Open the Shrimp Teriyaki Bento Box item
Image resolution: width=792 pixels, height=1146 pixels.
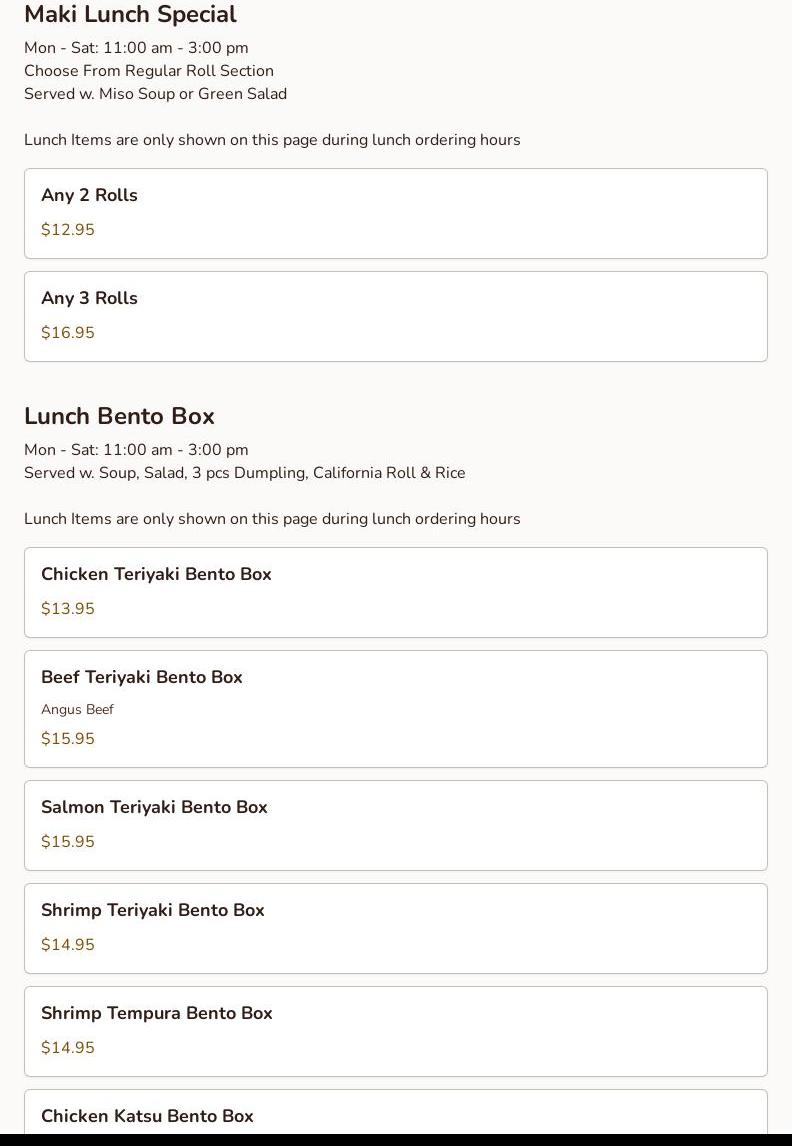395,927
